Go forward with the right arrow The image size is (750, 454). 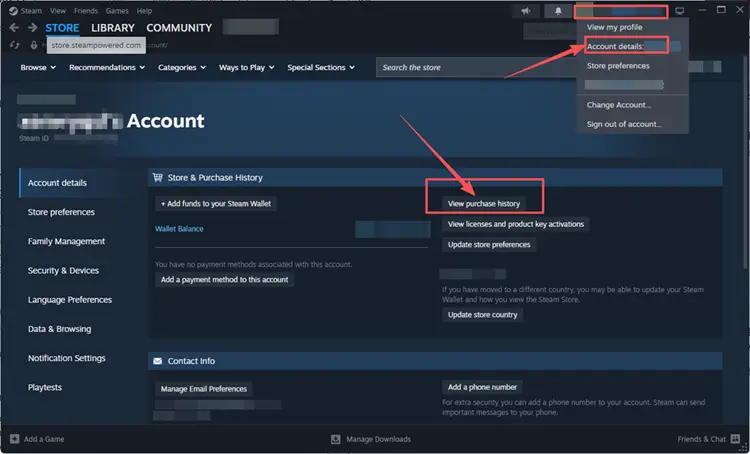[x=33, y=28]
